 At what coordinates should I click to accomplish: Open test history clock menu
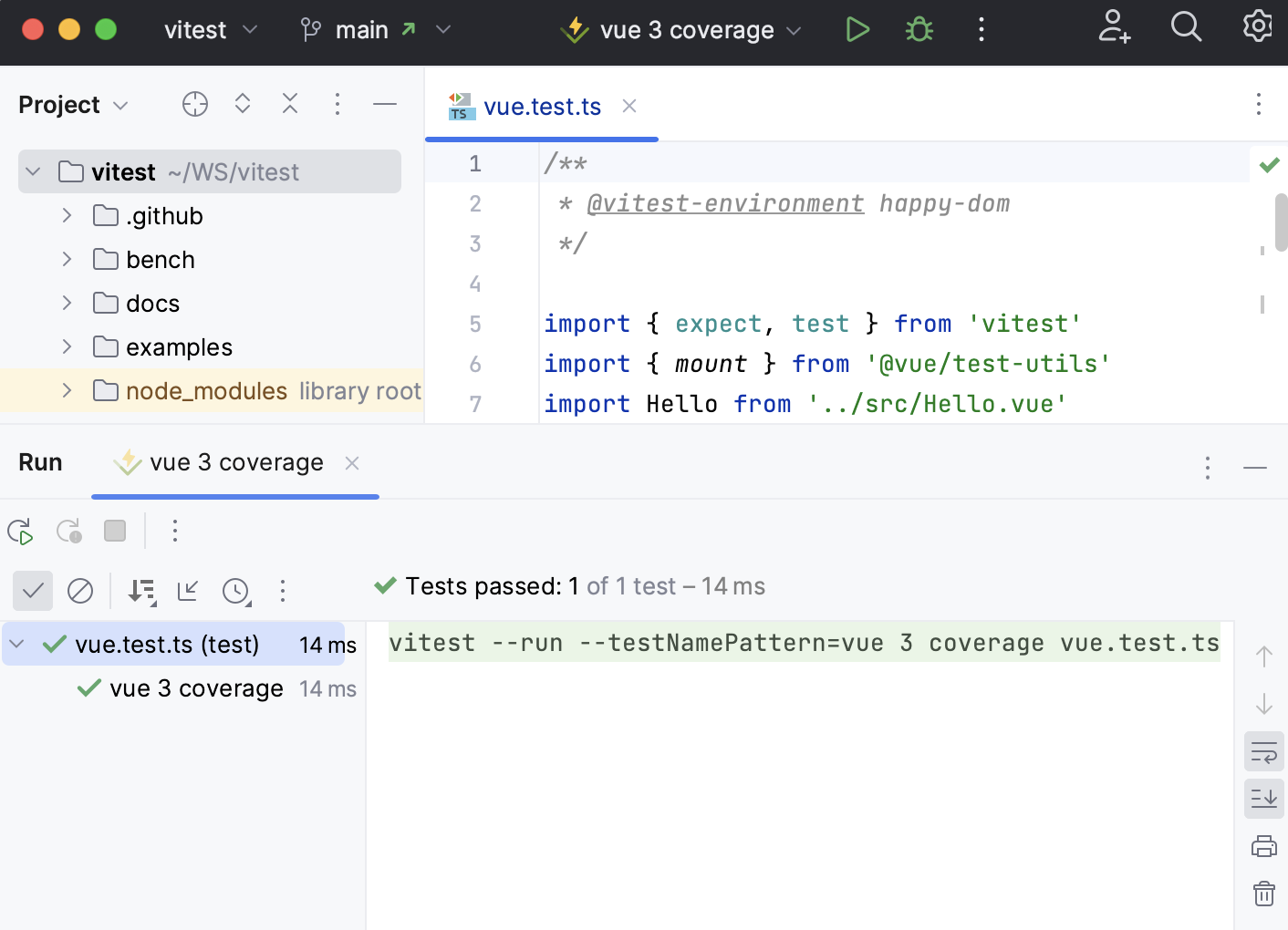click(237, 592)
